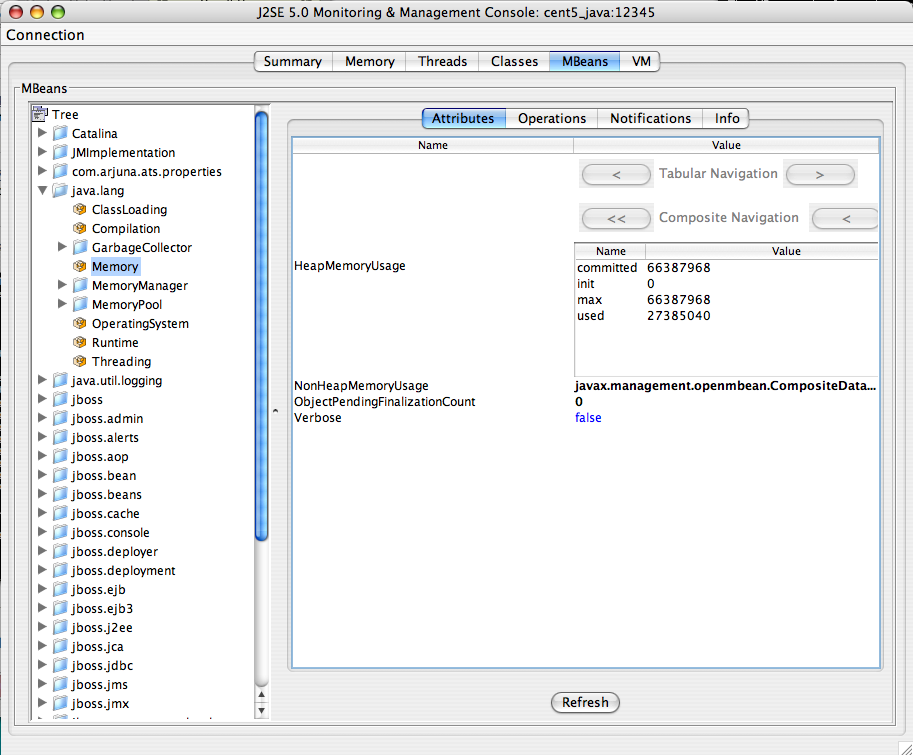This screenshot has height=755, width=913.
Task: Expand the jboss.jmx node arrow
Action: pos(42,703)
